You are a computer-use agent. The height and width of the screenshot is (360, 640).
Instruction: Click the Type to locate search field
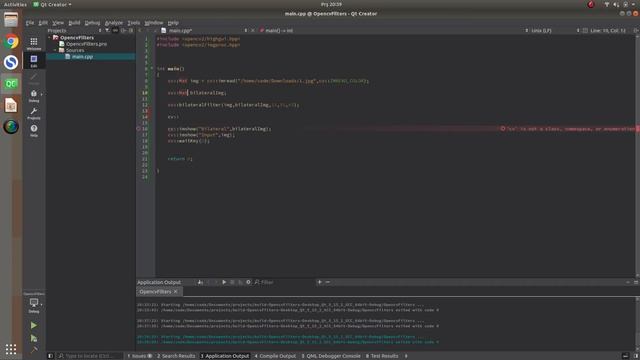pos(89,356)
